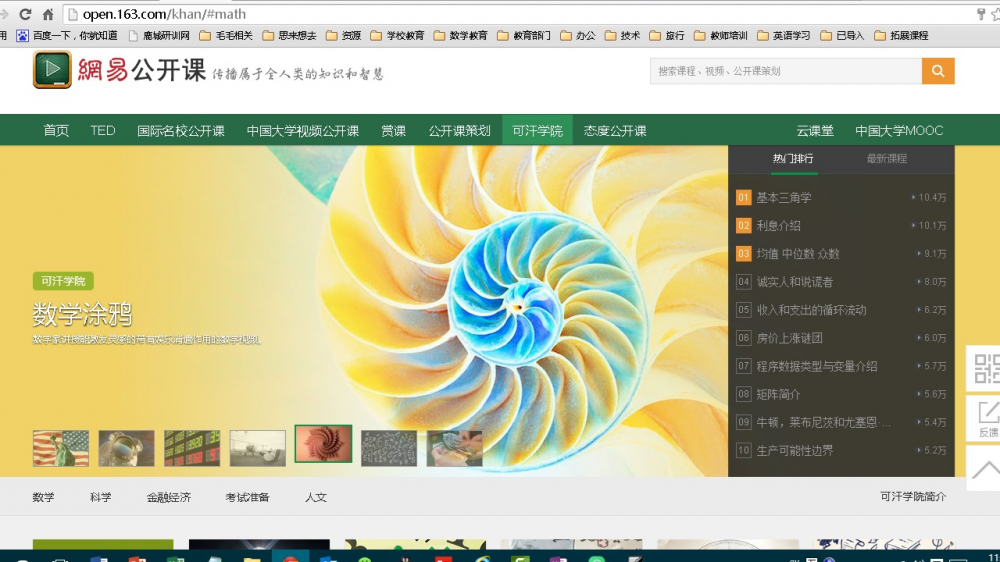Click the NetEase Open Course logo

point(119,71)
